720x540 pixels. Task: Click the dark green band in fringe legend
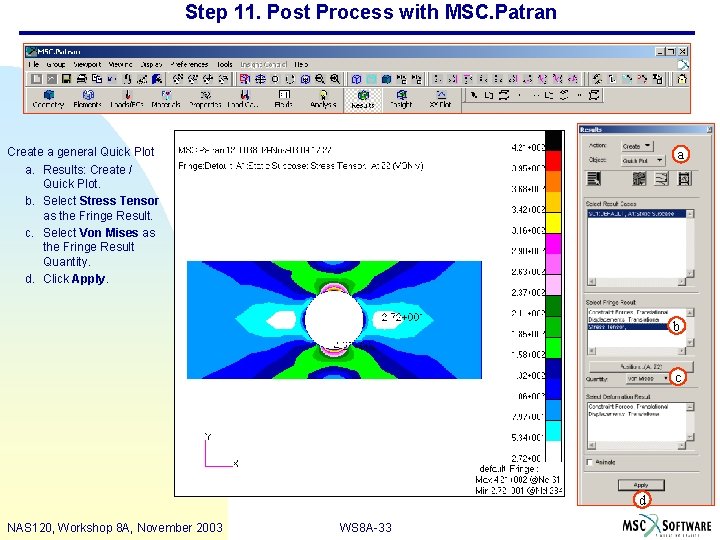[553, 306]
